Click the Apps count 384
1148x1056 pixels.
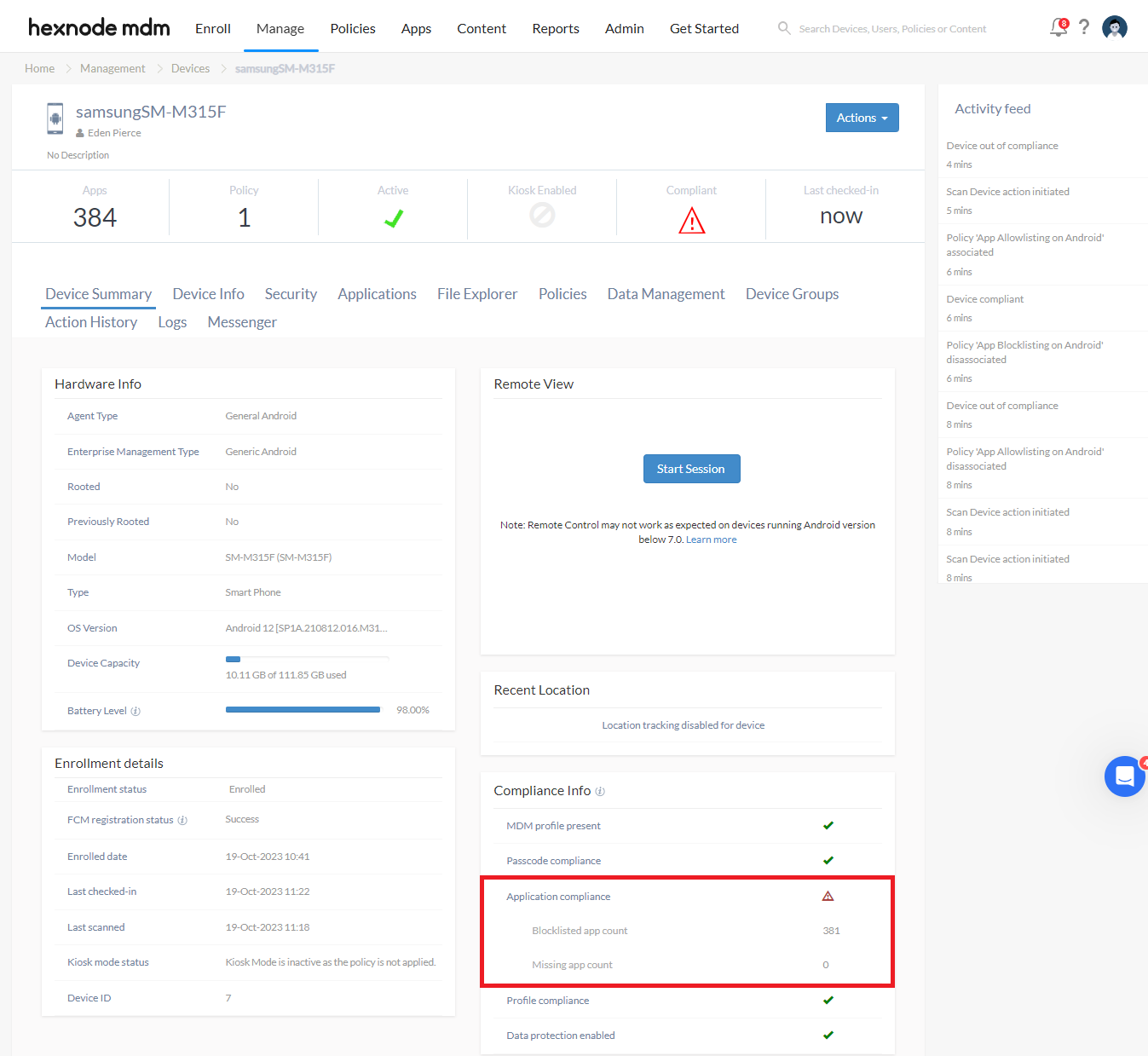point(95,217)
